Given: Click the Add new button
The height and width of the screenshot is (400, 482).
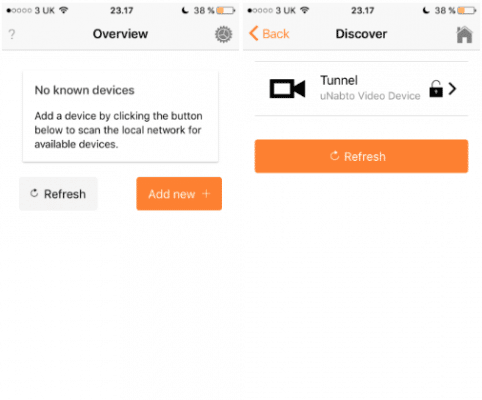Looking at the screenshot, I should tap(179, 194).
